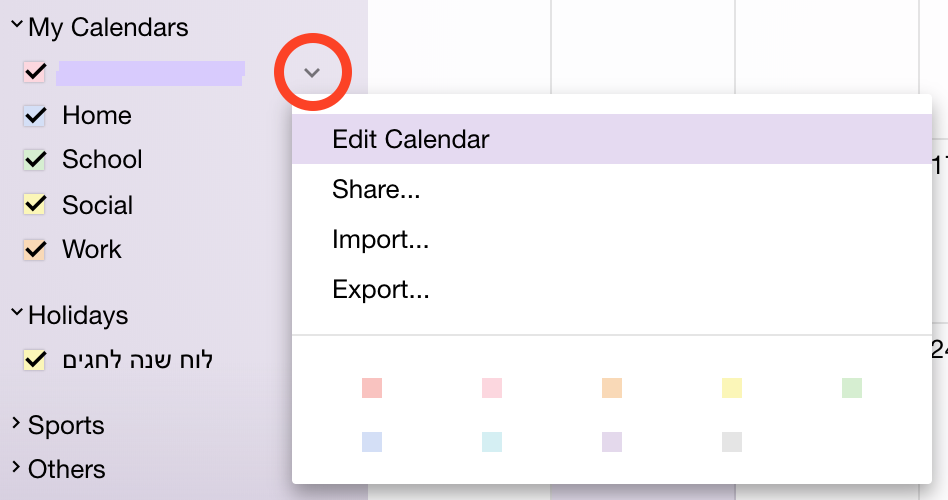
Task: Open the calendar options chevron dropdown
Action: [x=312, y=72]
